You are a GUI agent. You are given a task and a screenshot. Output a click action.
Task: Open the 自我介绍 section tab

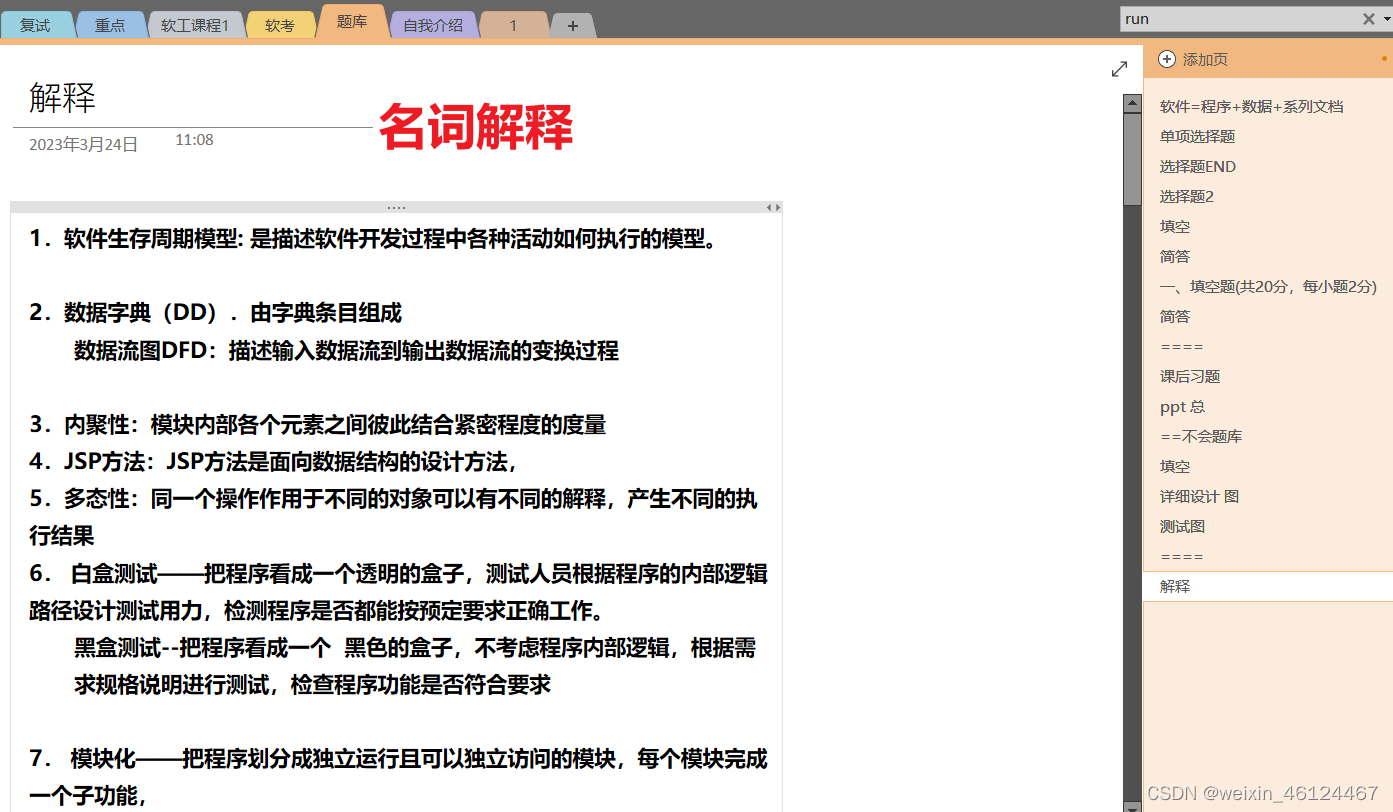tap(433, 25)
